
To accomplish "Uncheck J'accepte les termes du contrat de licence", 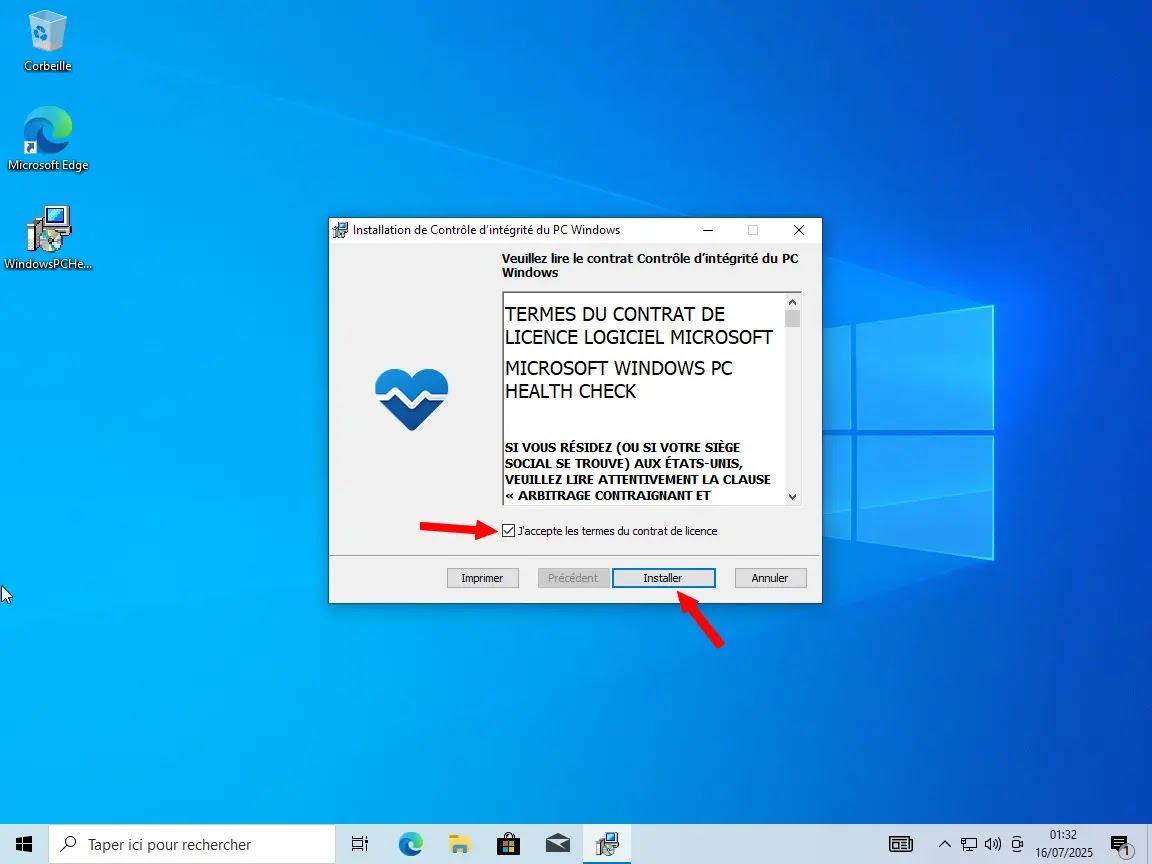I will click(x=508, y=530).
